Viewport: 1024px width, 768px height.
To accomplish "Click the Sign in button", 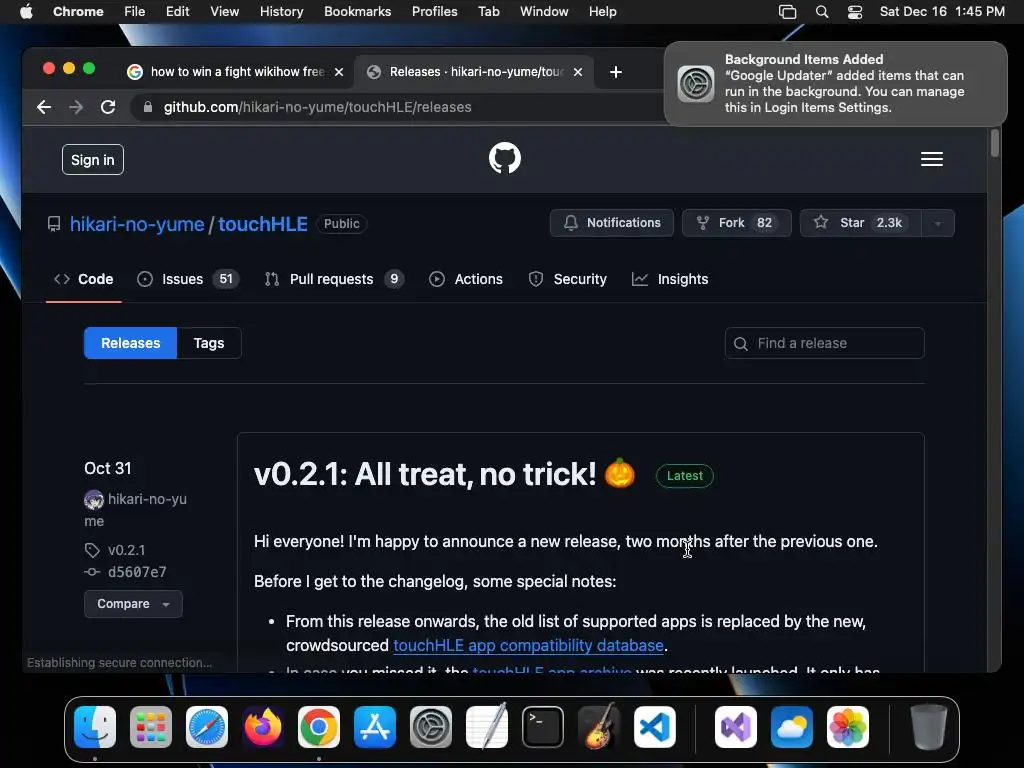I will click(93, 160).
